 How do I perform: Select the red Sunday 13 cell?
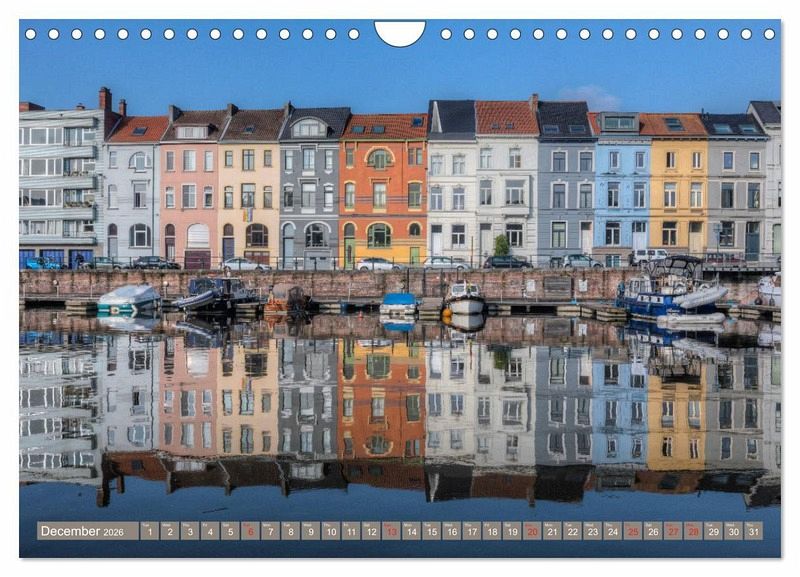[x=391, y=531]
